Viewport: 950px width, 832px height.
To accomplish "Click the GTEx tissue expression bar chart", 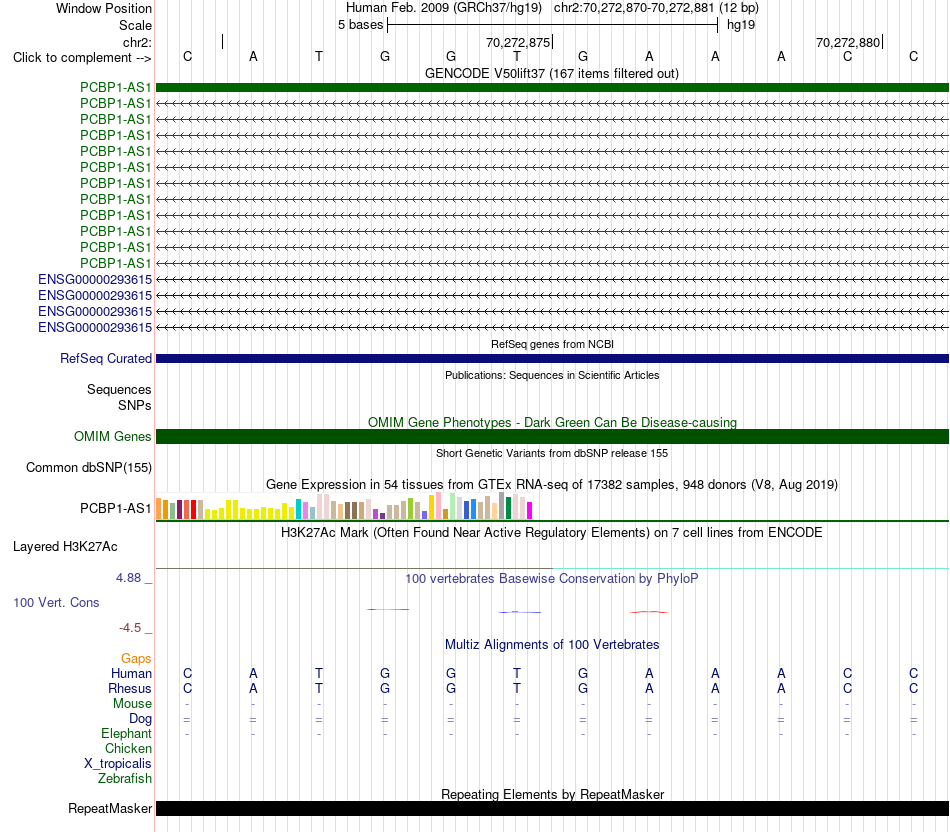I will (x=344, y=506).
